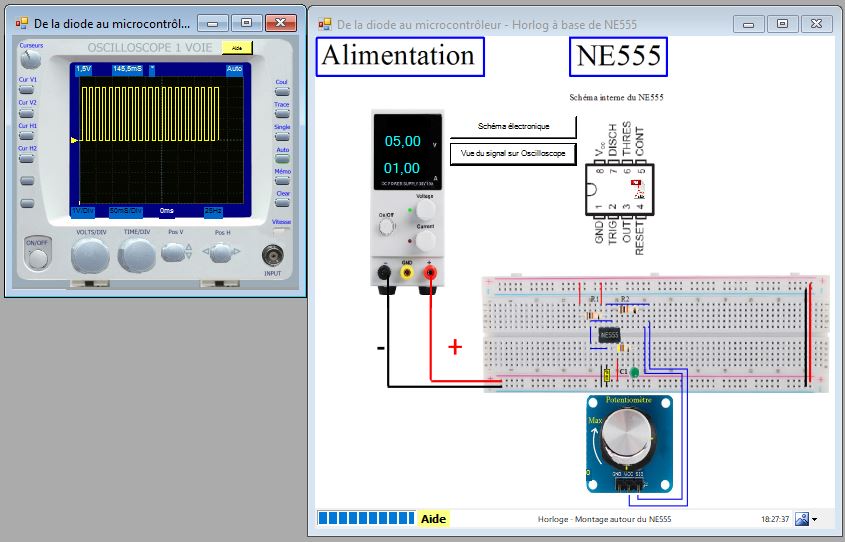This screenshot has width=845, height=542.
Task: Click the Cur H2 cursor button
Action: [27, 159]
